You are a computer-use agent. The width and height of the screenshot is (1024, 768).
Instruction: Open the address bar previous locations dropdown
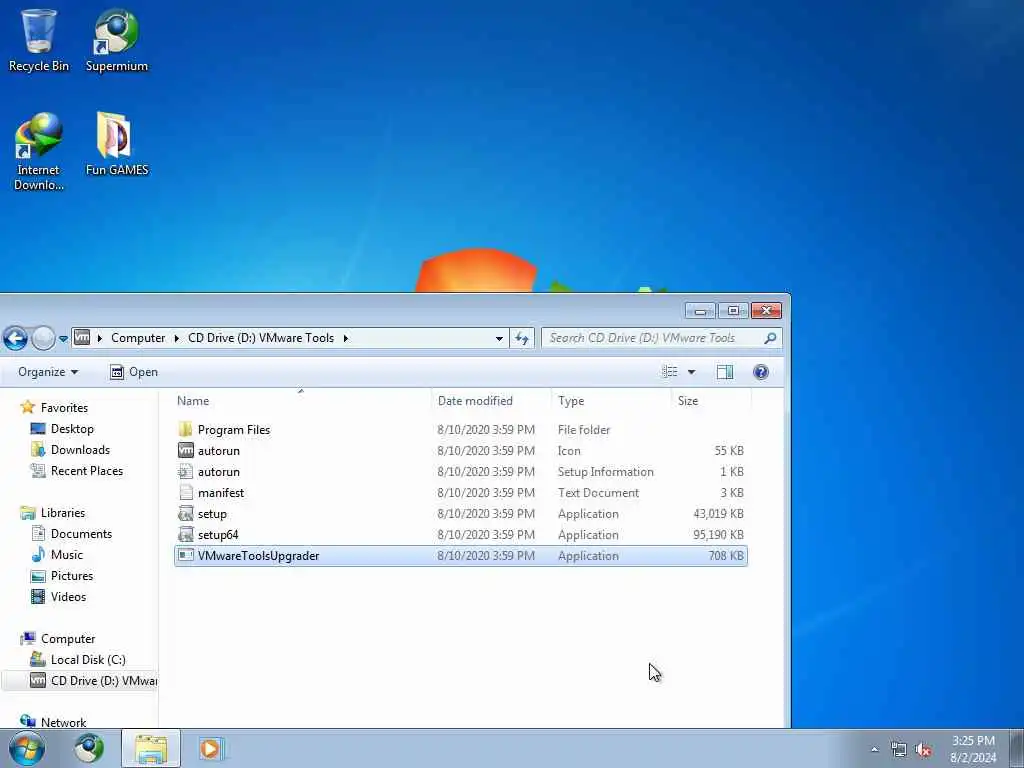499,338
